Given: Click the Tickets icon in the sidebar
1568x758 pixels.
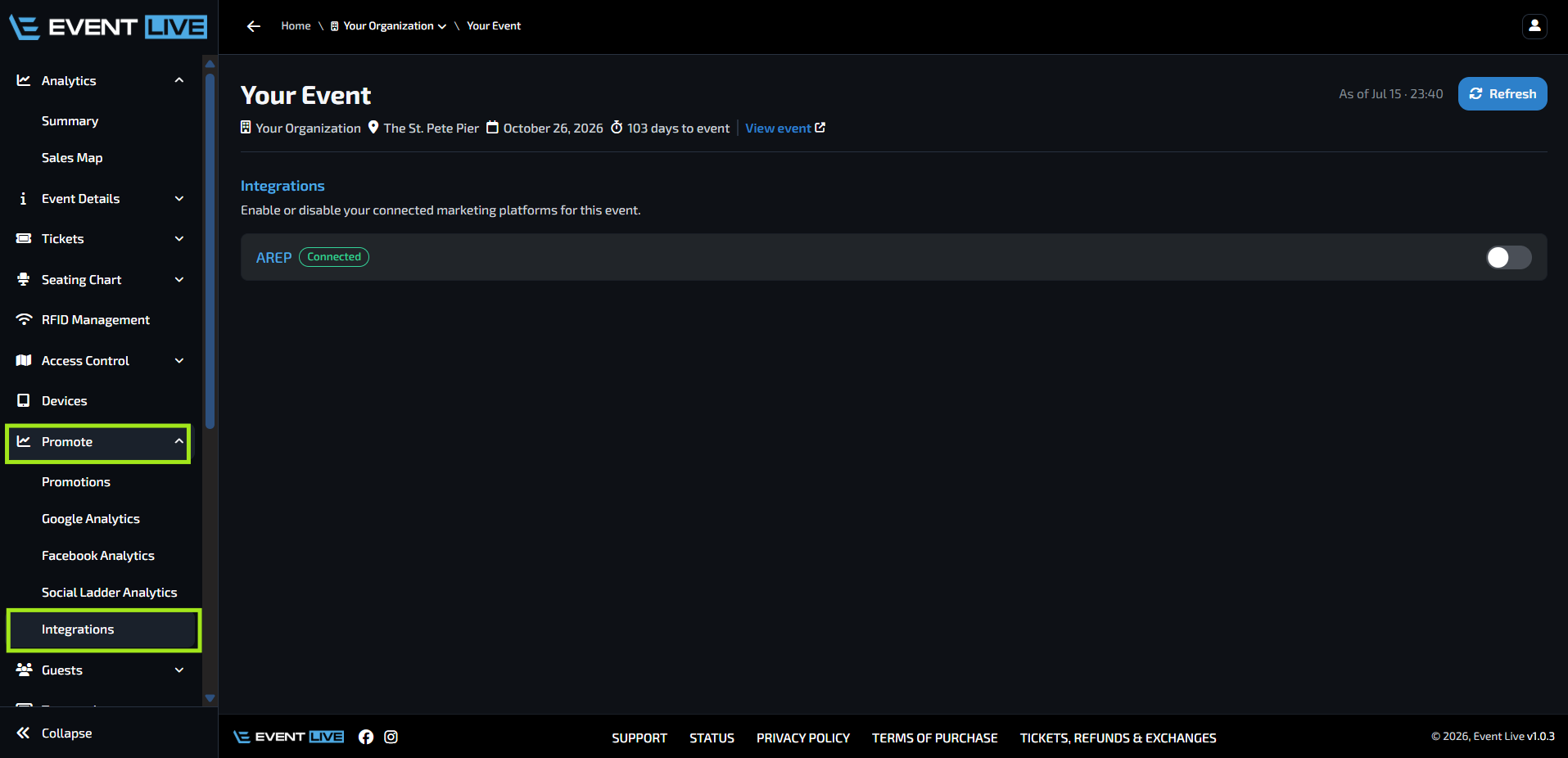Looking at the screenshot, I should point(24,238).
